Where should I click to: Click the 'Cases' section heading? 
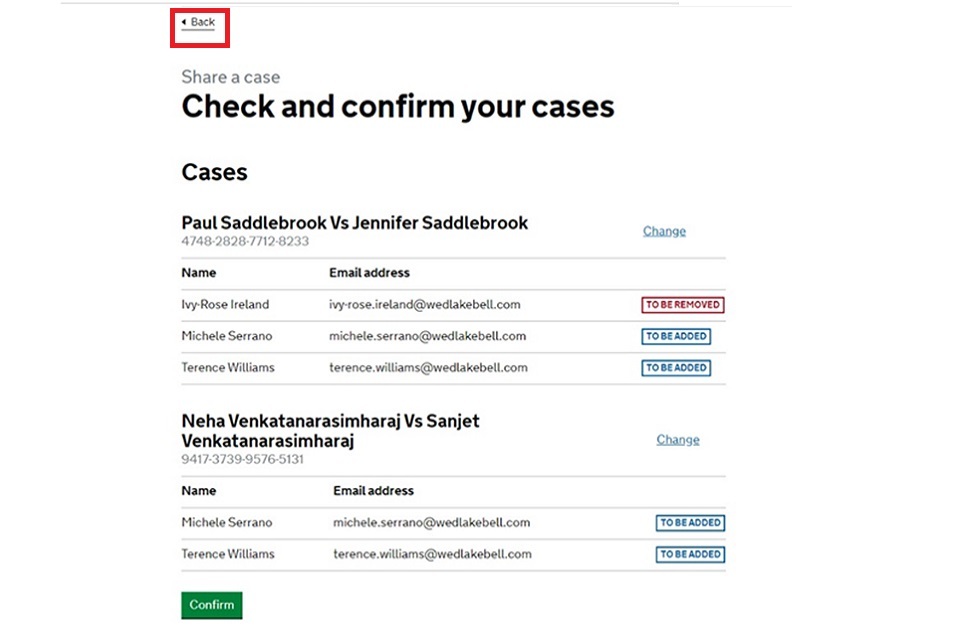pyautogui.click(x=214, y=172)
